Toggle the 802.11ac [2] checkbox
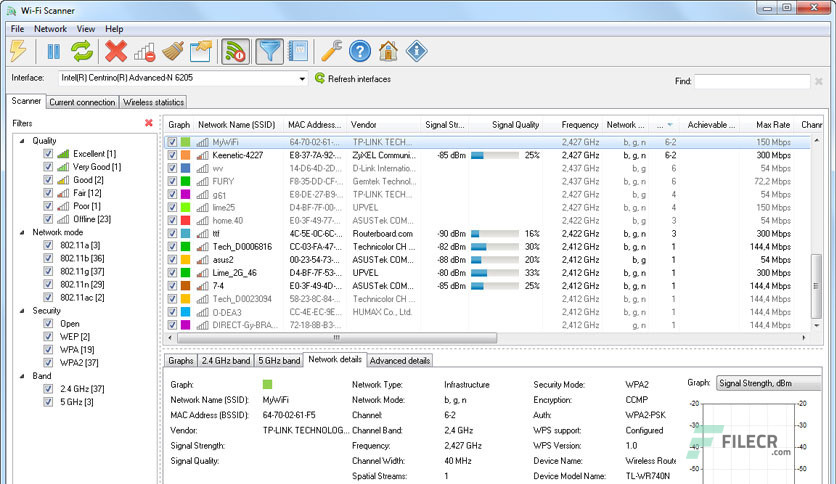The height and width of the screenshot is (484, 836). 48,297
